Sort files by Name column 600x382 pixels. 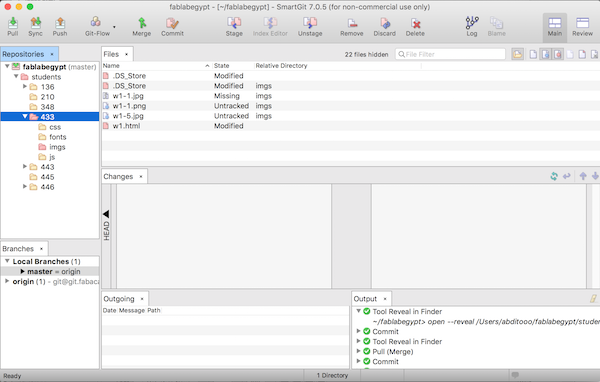(x=157, y=65)
